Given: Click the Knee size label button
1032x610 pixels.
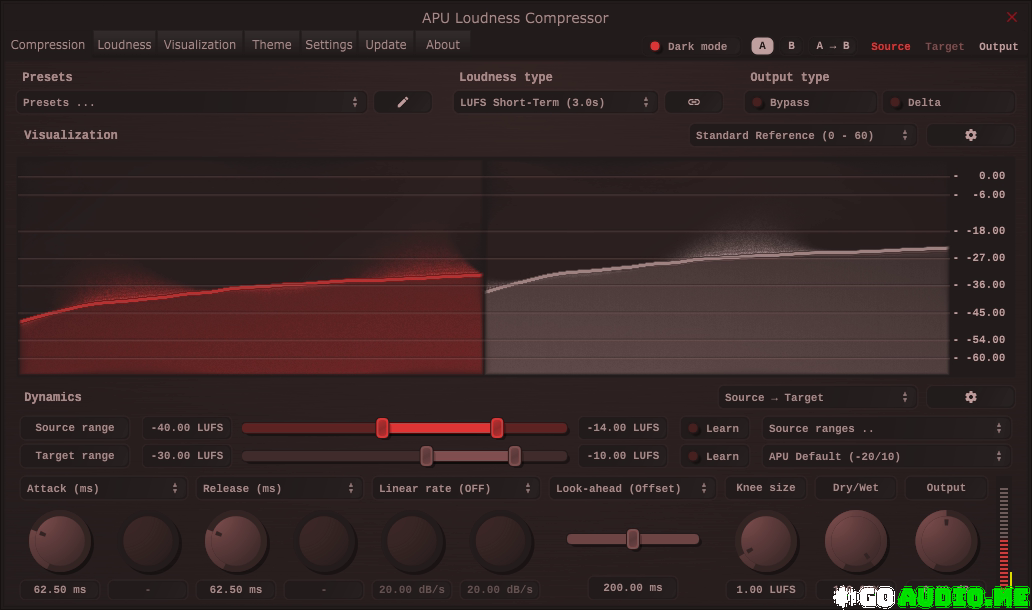Looking at the screenshot, I should pos(765,488).
